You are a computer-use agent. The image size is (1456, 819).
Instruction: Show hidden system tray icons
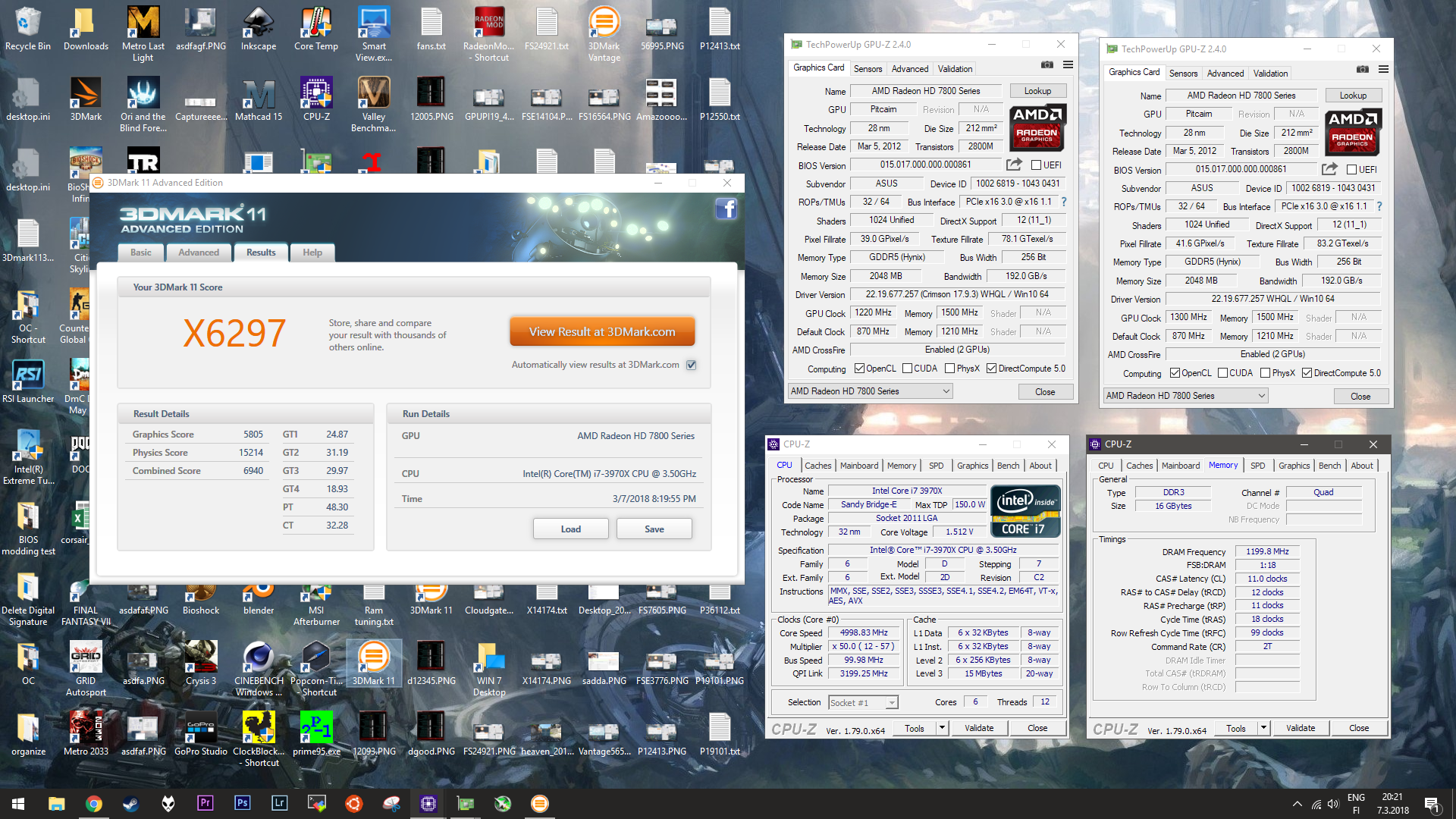1298,804
